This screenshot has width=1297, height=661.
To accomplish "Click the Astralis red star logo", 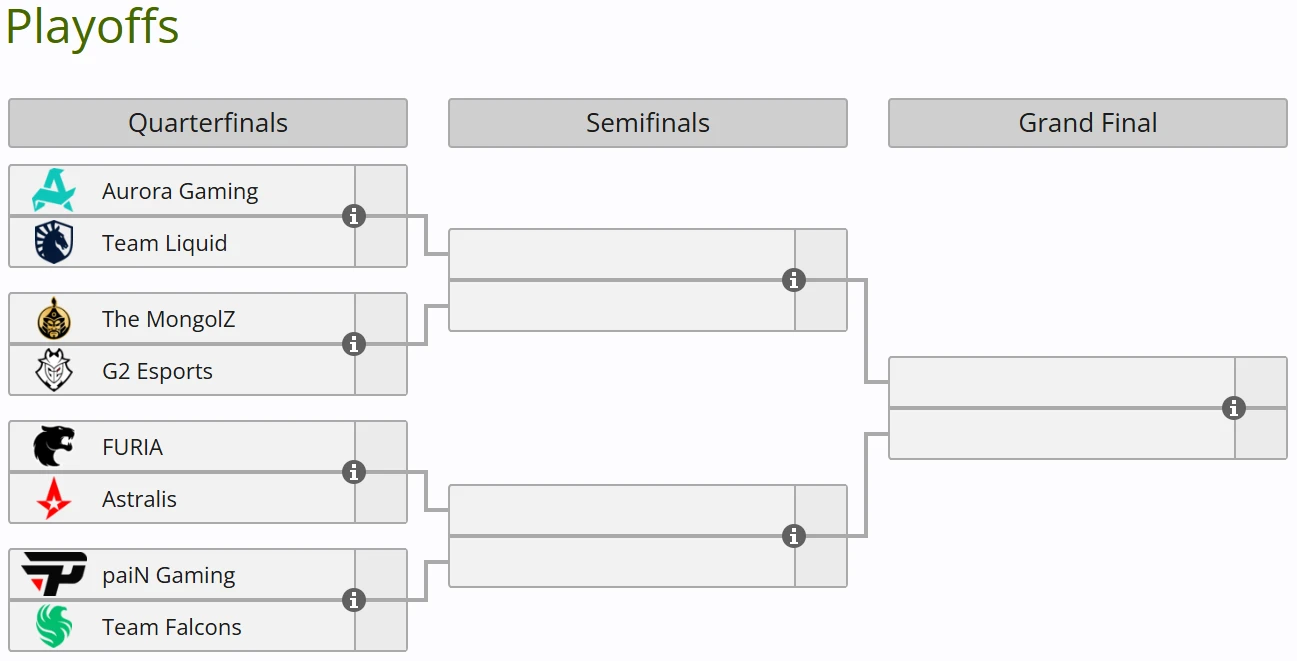I will point(54,498).
